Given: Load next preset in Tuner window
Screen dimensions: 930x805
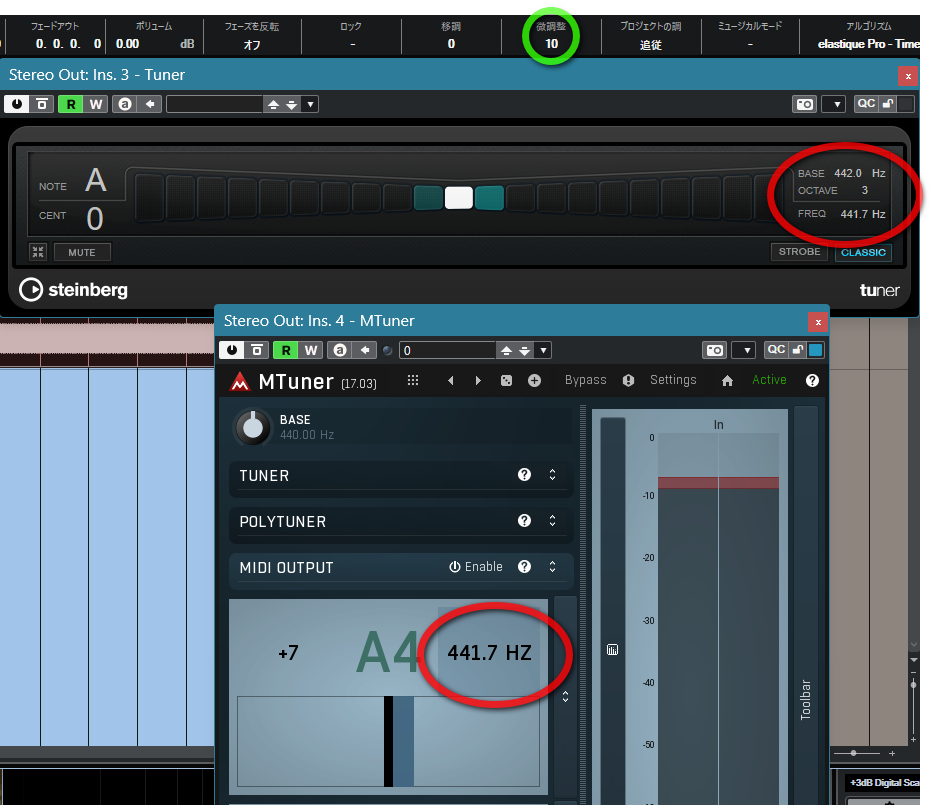Looking at the screenshot, I should point(292,104).
